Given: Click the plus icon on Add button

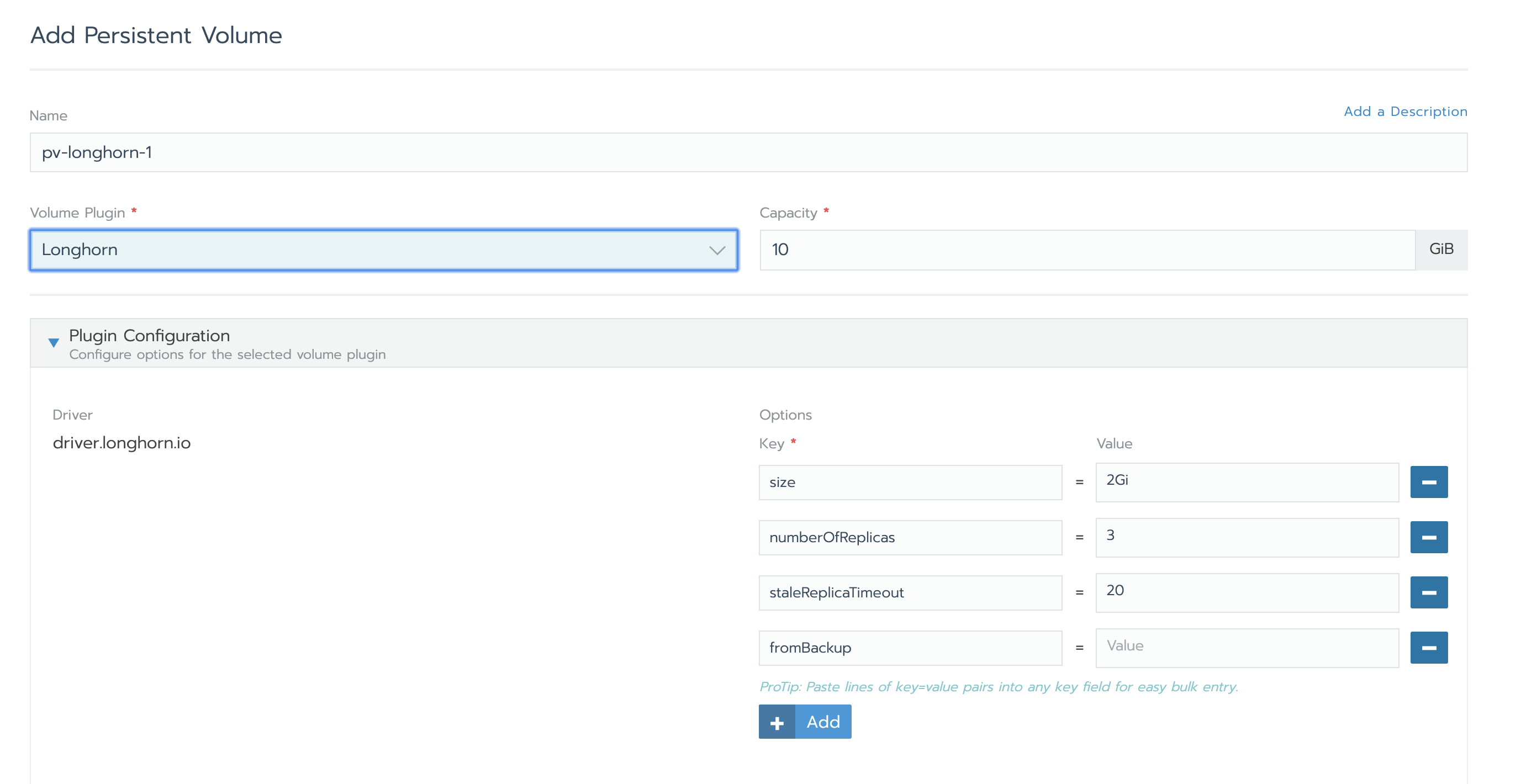Looking at the screenshot, I should click(x=777, y=722).
